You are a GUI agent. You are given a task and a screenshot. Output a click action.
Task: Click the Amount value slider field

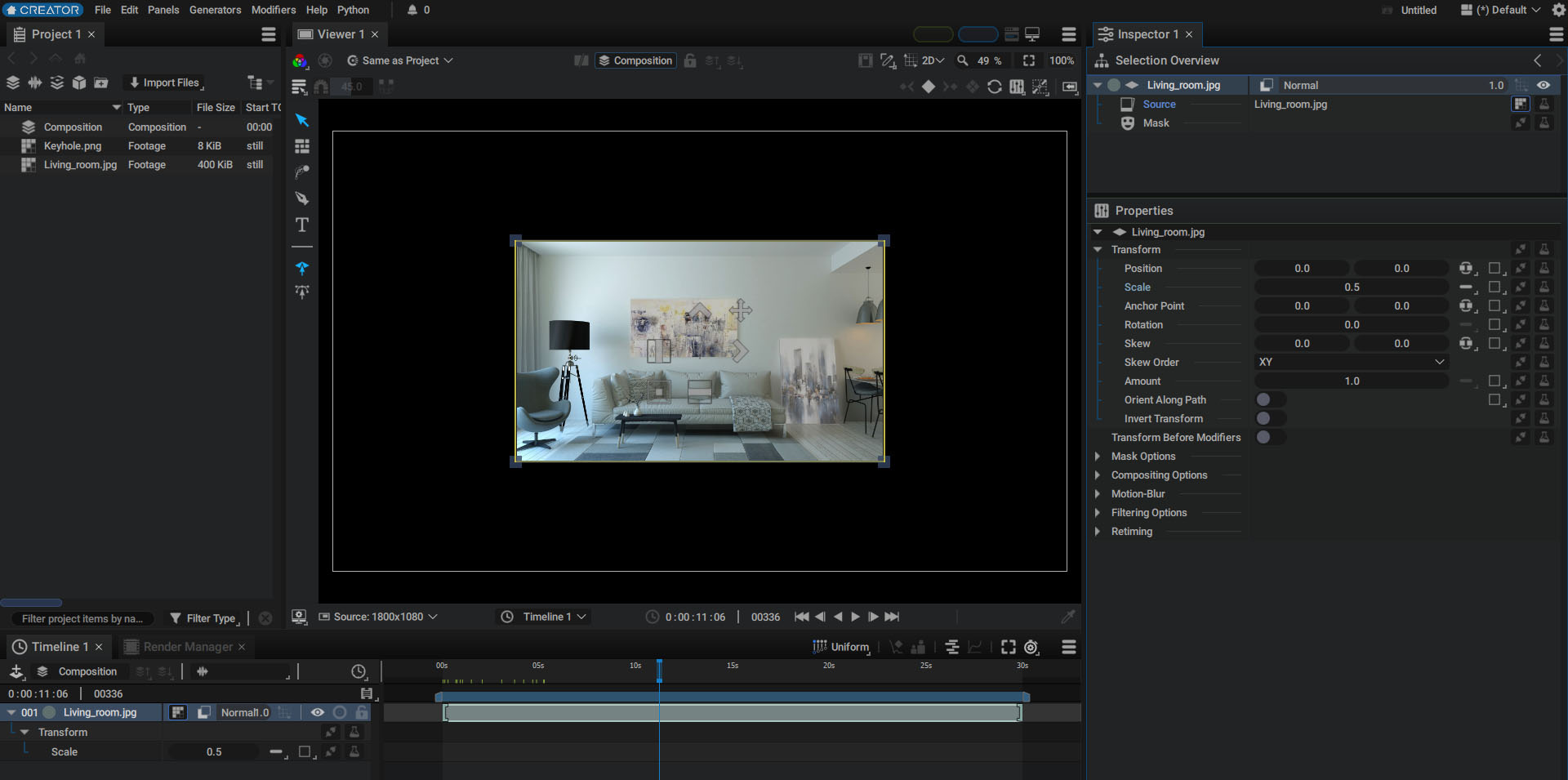tap(1352, 381)
